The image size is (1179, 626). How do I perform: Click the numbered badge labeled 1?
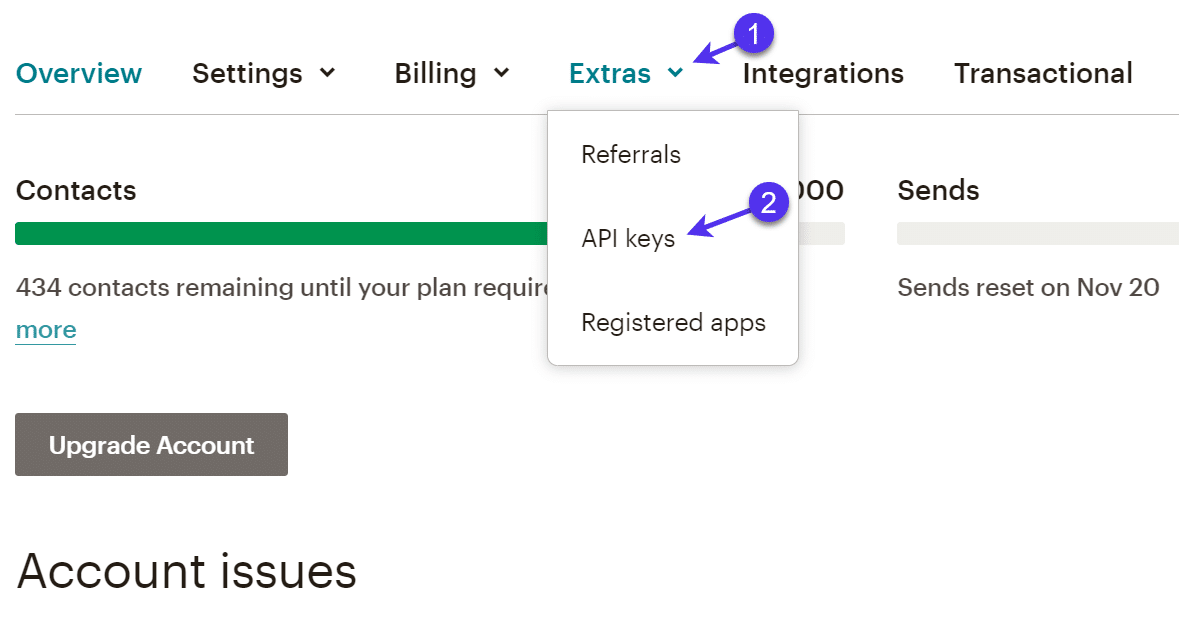(752, 33)
